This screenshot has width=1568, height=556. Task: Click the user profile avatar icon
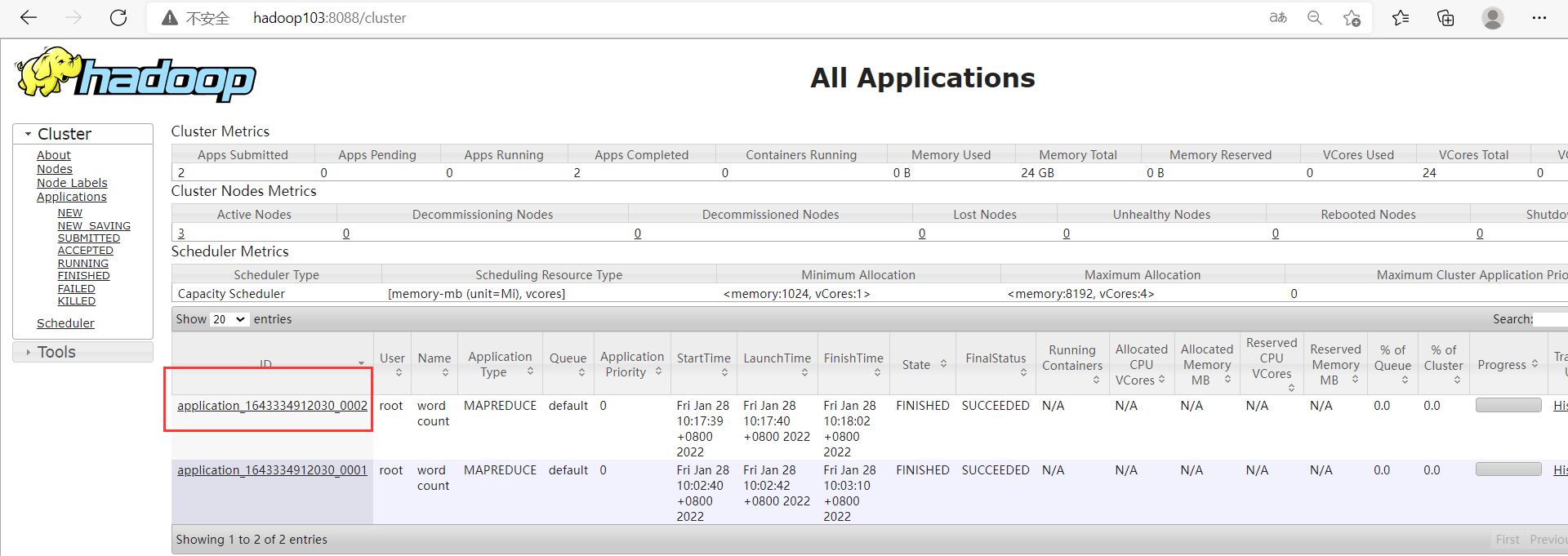1492,18
